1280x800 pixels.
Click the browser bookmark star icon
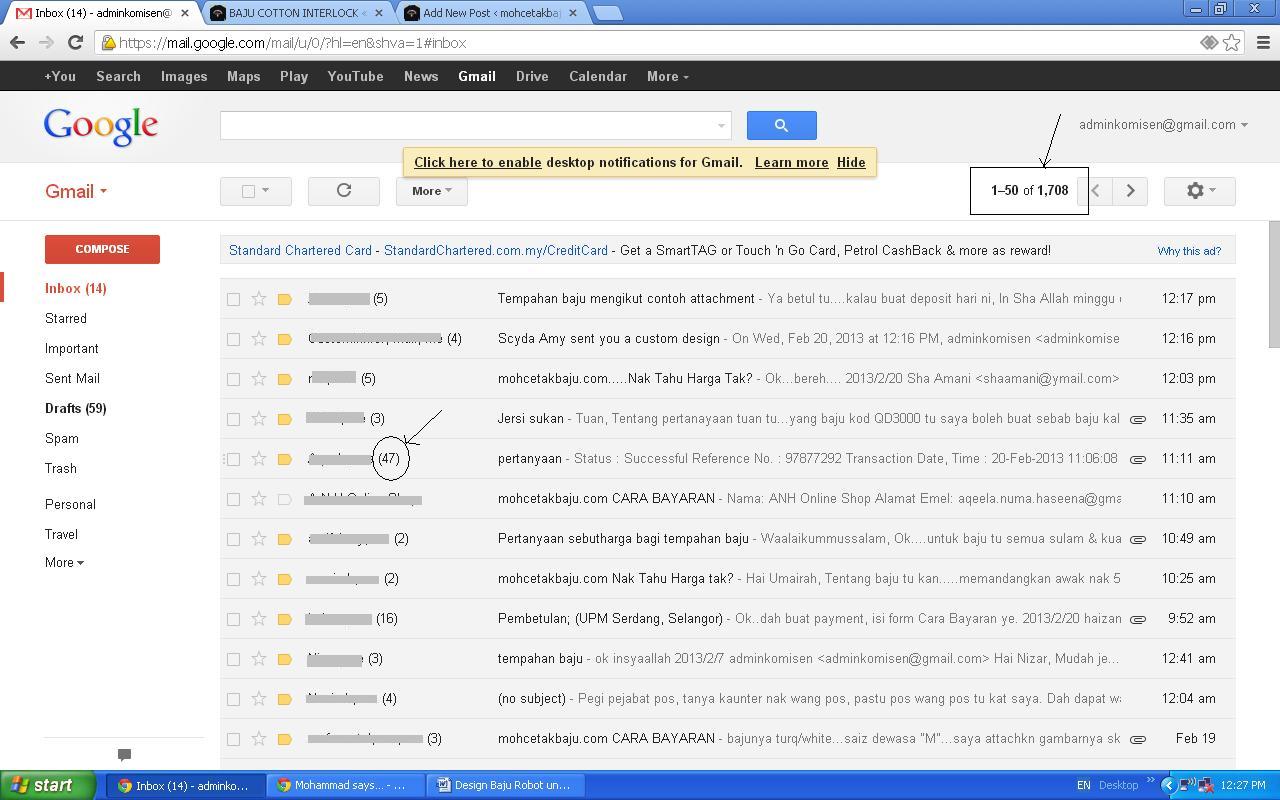[1232, 43]
